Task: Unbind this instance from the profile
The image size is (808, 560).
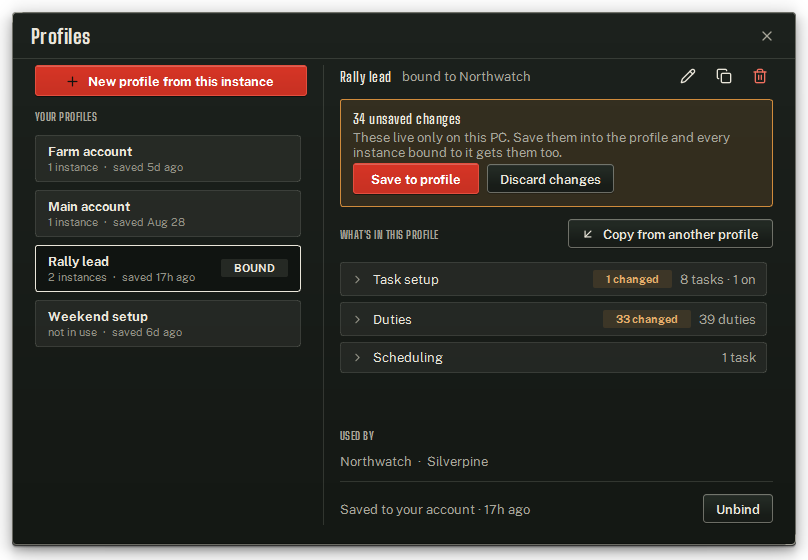Action: point(737,509)
